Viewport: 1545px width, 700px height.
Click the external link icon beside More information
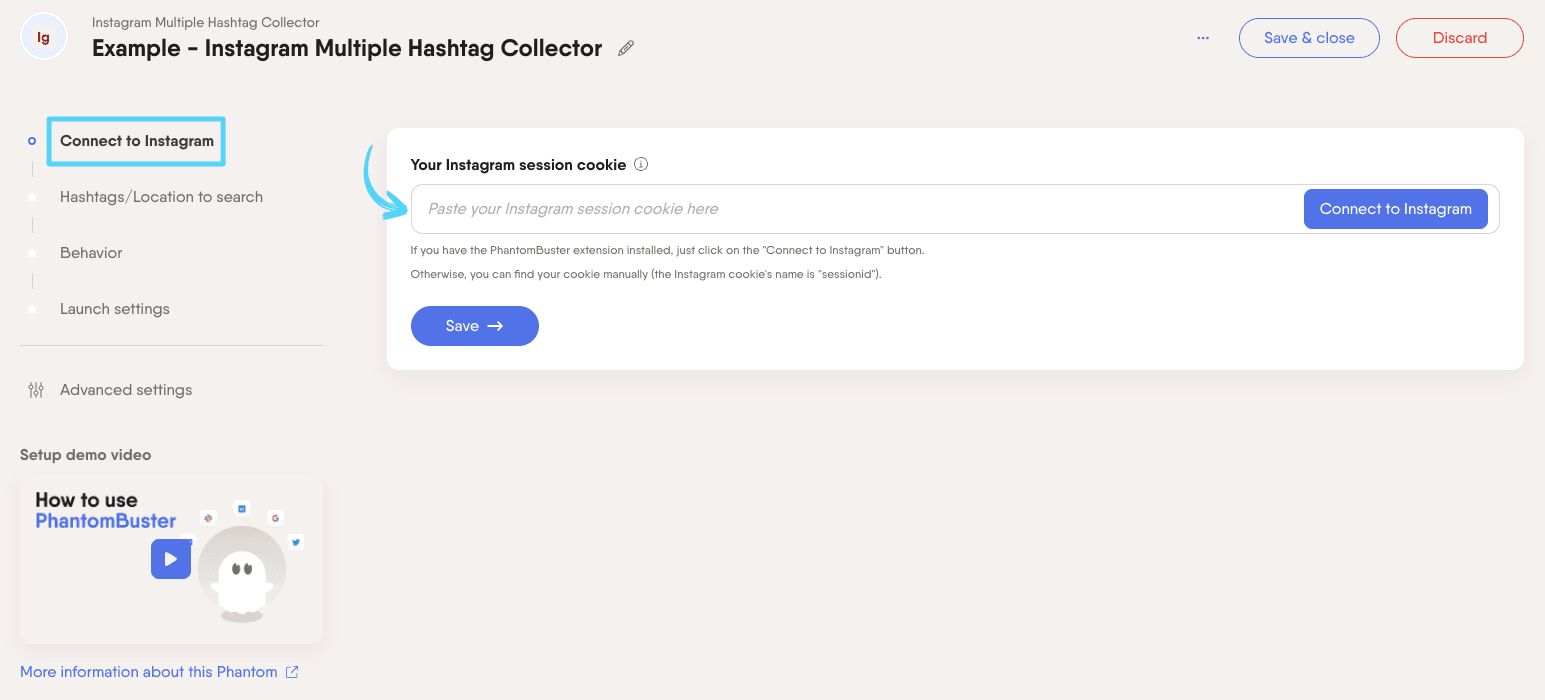291,671
